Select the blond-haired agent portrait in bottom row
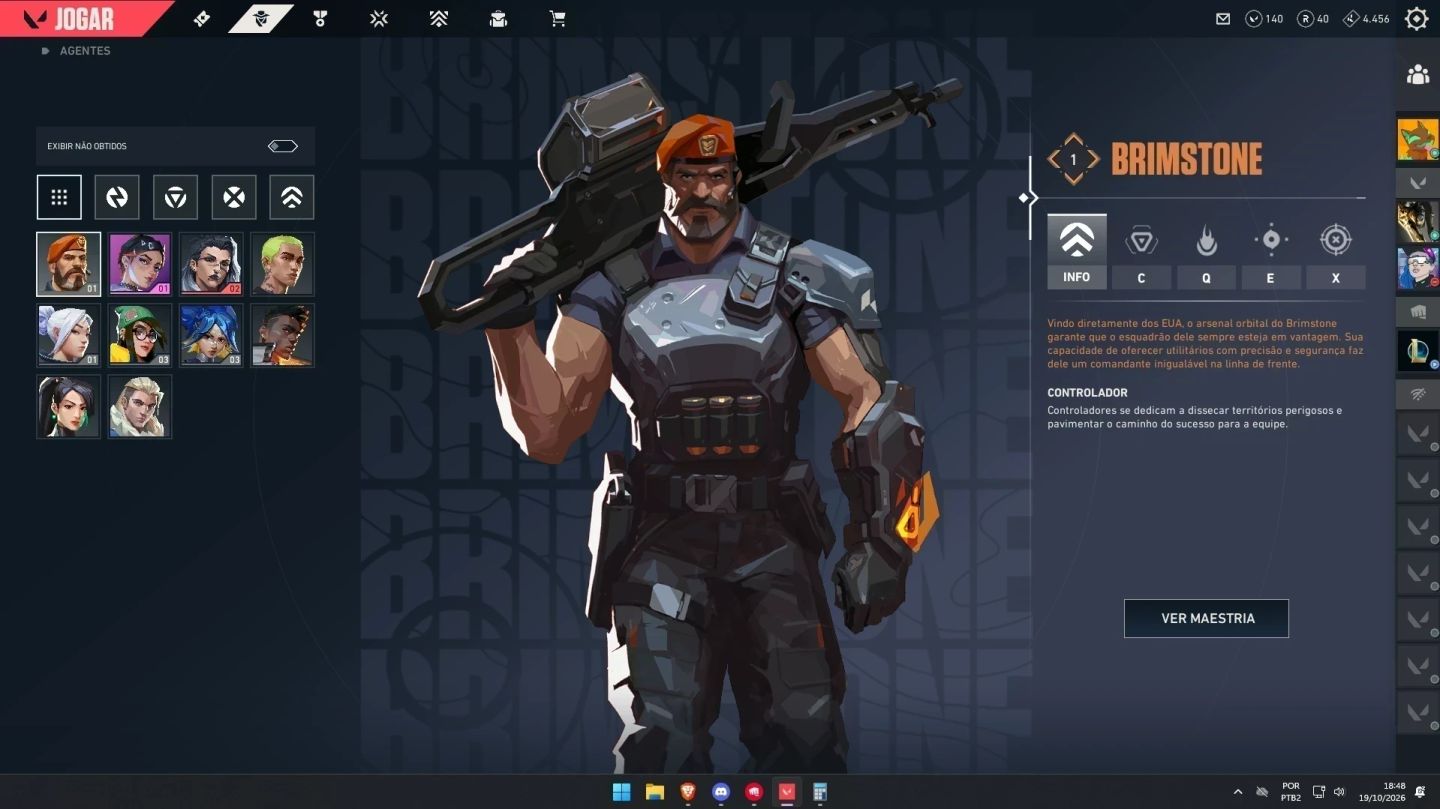The height and width of the screenshot is (809, 1440). point(140,406)
